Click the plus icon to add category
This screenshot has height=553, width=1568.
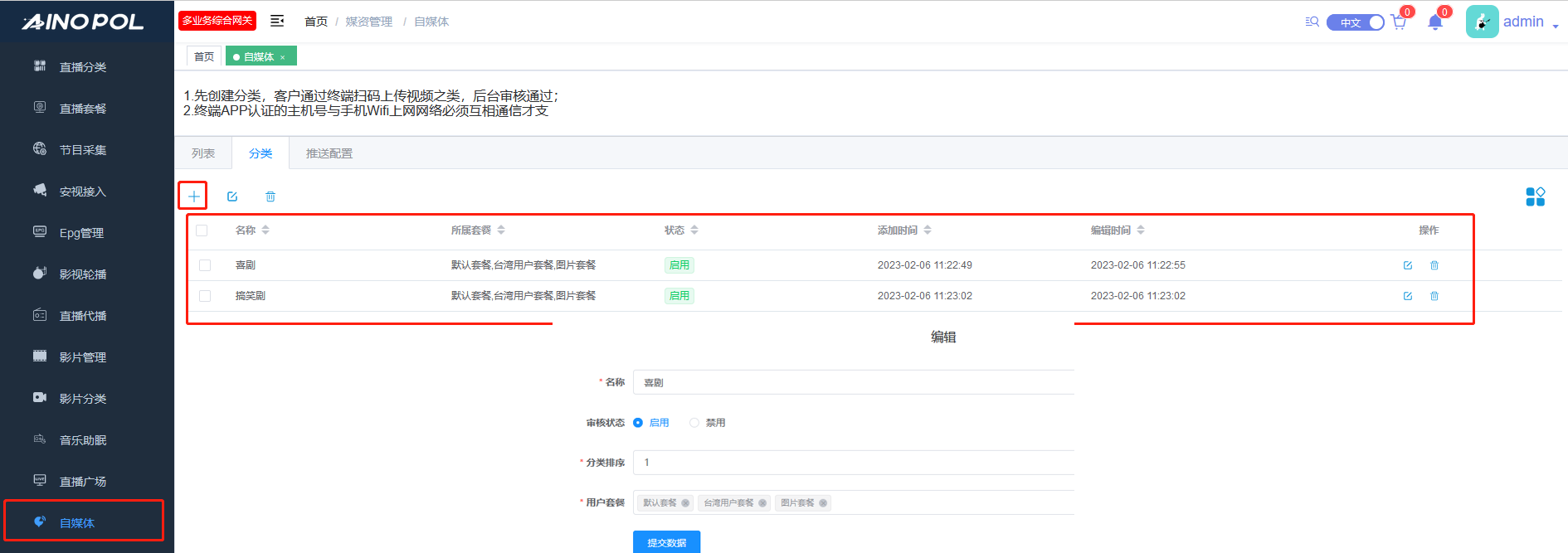pyautogui.click(x=193, y=196)
